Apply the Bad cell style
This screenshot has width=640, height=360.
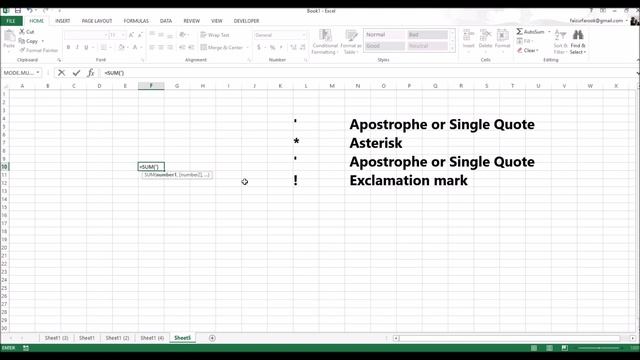coord(427,35)
